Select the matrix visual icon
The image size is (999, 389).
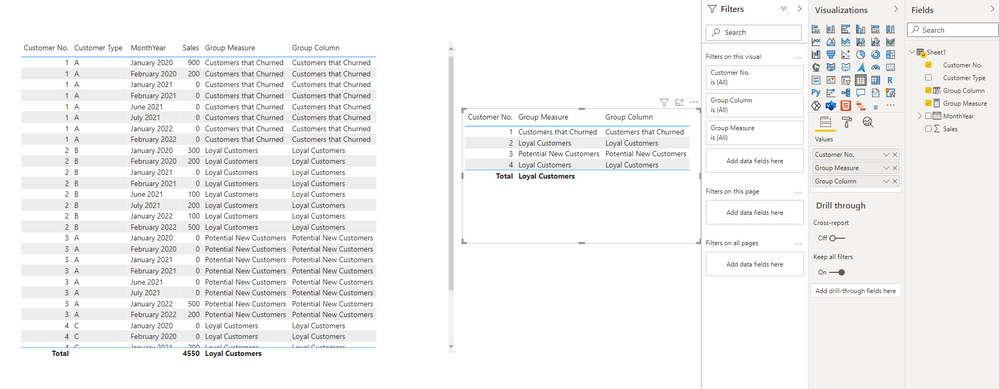point(875,80)
